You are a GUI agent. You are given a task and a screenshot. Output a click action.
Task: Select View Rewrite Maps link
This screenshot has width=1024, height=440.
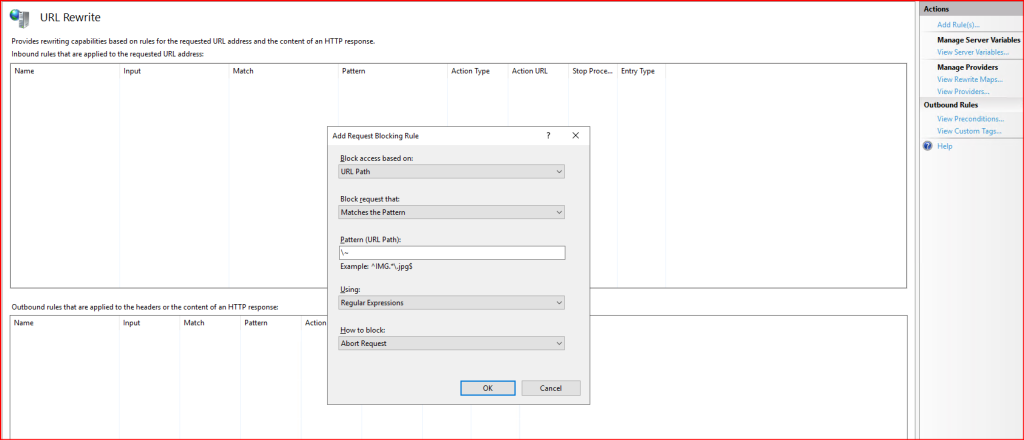(969, 78)
